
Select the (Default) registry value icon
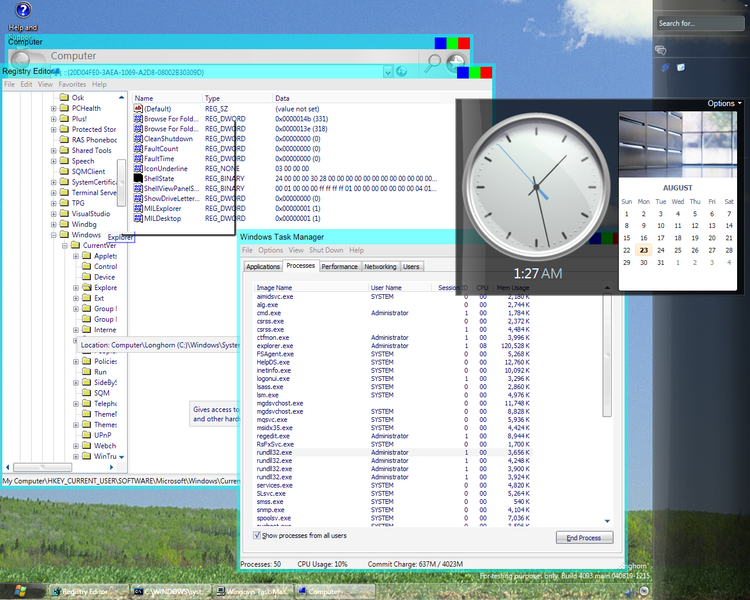[138, 109]
